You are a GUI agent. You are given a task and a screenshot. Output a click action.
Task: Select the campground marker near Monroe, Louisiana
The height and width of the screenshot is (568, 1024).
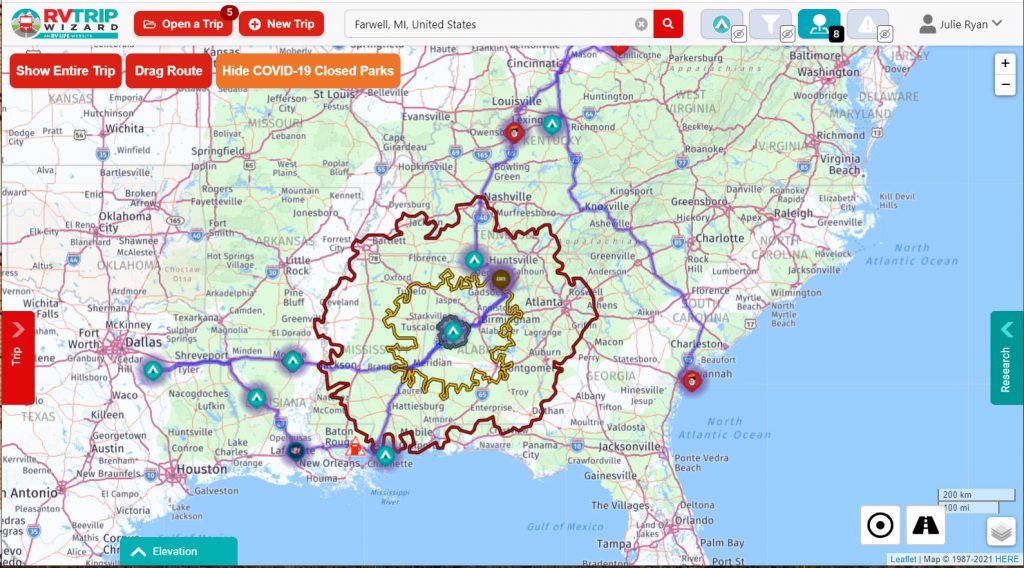point(293,360)
